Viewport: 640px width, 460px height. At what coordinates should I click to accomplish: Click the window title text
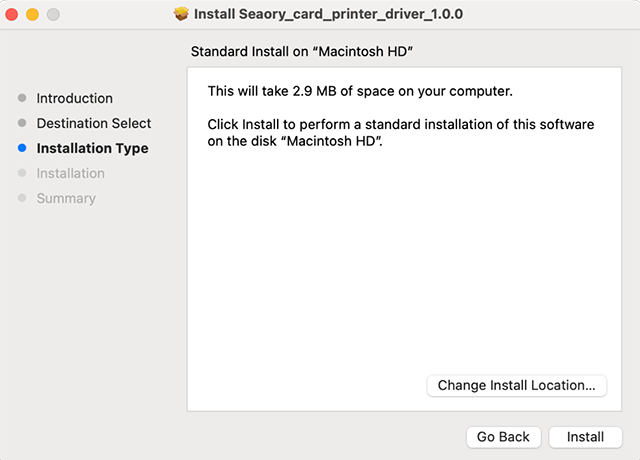point(329,15)
